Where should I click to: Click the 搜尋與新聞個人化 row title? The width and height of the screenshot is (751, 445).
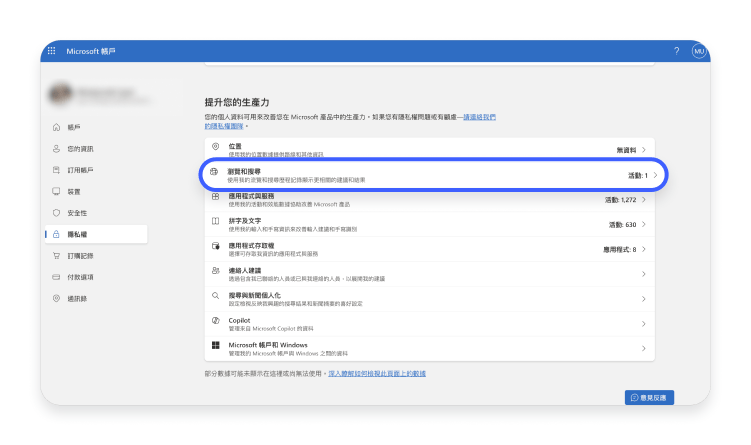254,296
